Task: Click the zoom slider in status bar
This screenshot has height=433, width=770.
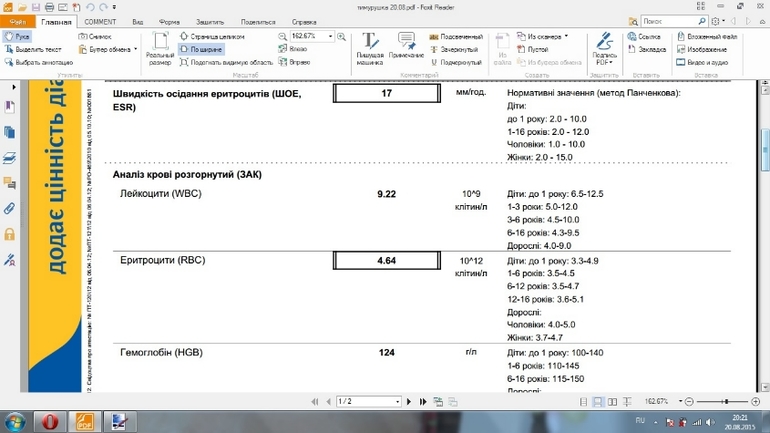Action: tap(725, 402)
